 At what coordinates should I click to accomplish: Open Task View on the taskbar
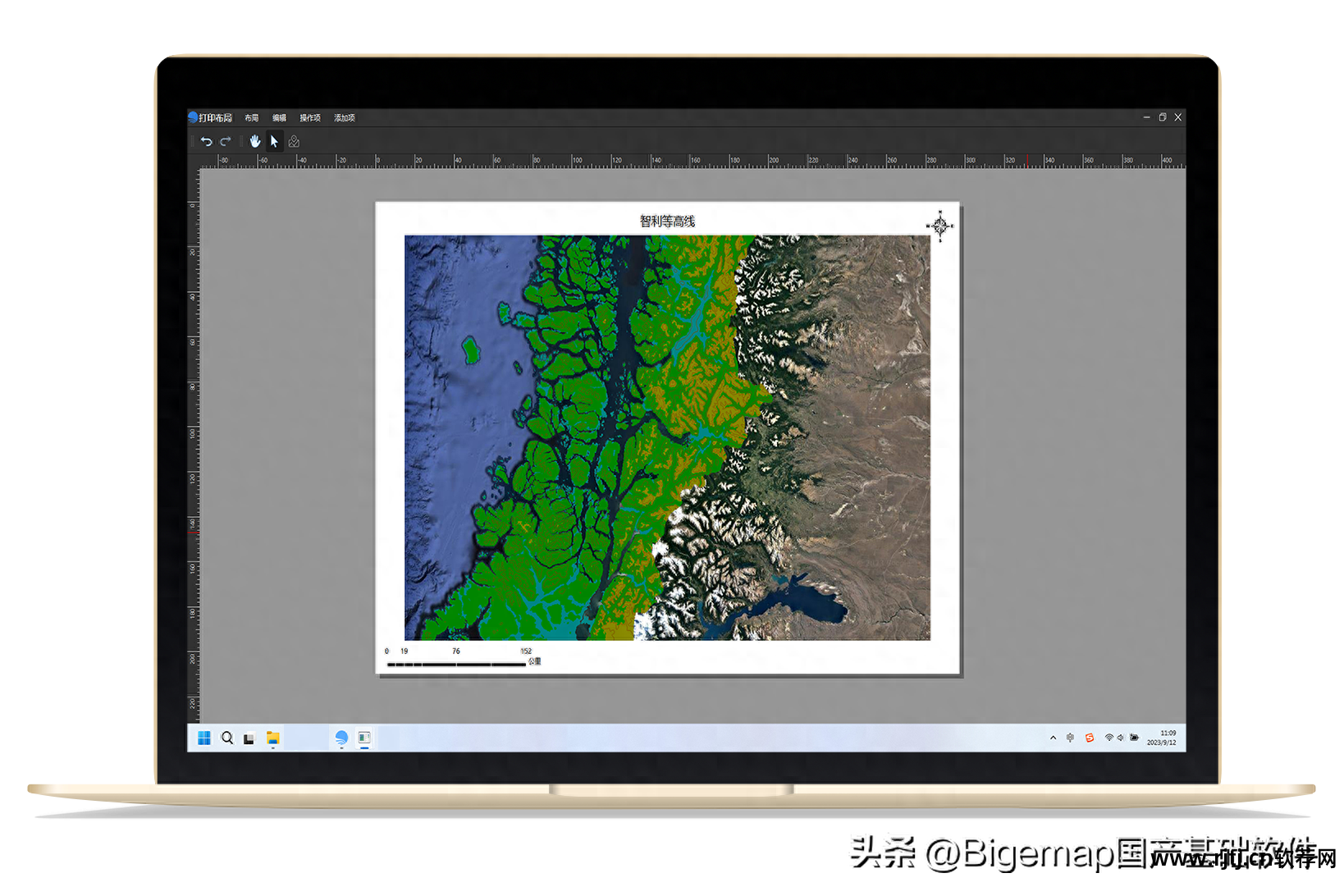[249, 738]
